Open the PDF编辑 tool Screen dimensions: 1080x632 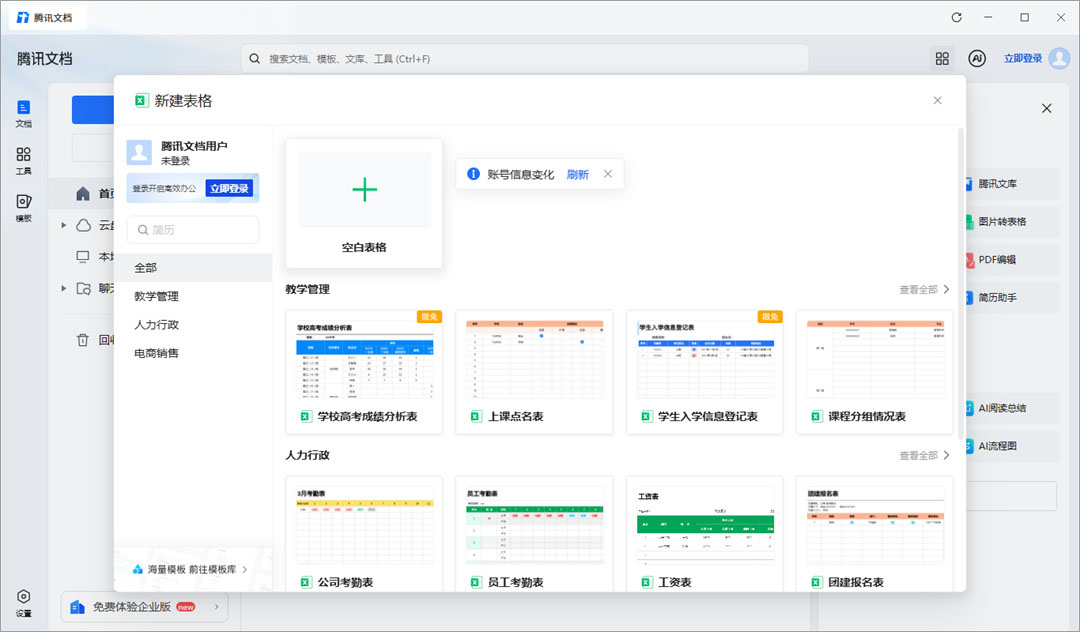[1011, 260]
